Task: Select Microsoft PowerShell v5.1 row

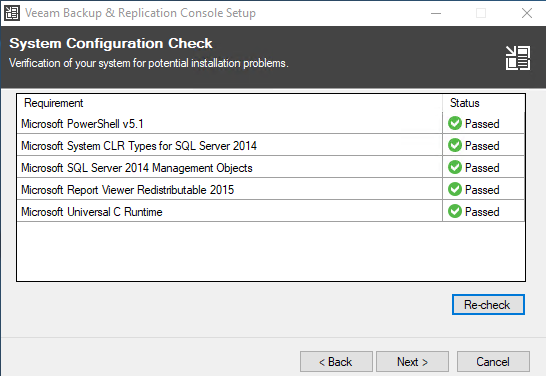Action: pyautogui.click(x=271, y=124)
